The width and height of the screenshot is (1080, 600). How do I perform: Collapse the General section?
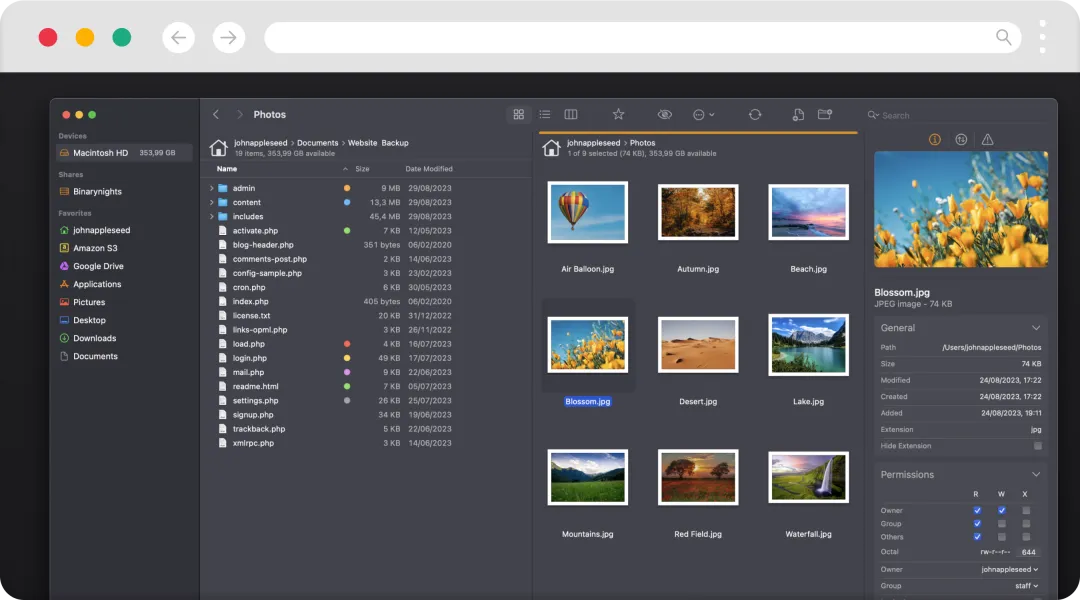point(1036,328)
